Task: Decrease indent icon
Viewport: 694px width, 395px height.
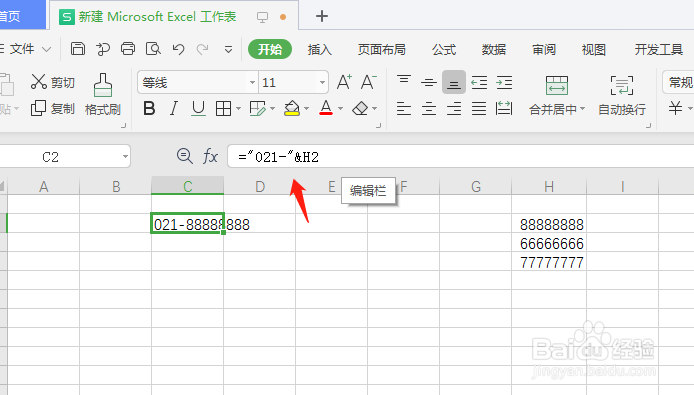Action: [x=479, y=82]
